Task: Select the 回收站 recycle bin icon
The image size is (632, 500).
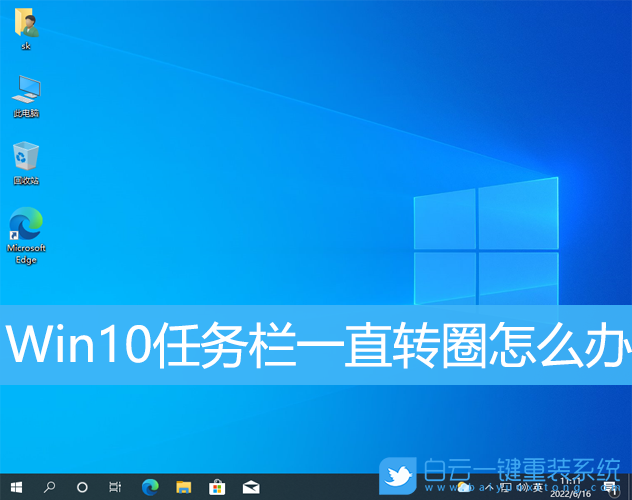Action: point(26,163)
